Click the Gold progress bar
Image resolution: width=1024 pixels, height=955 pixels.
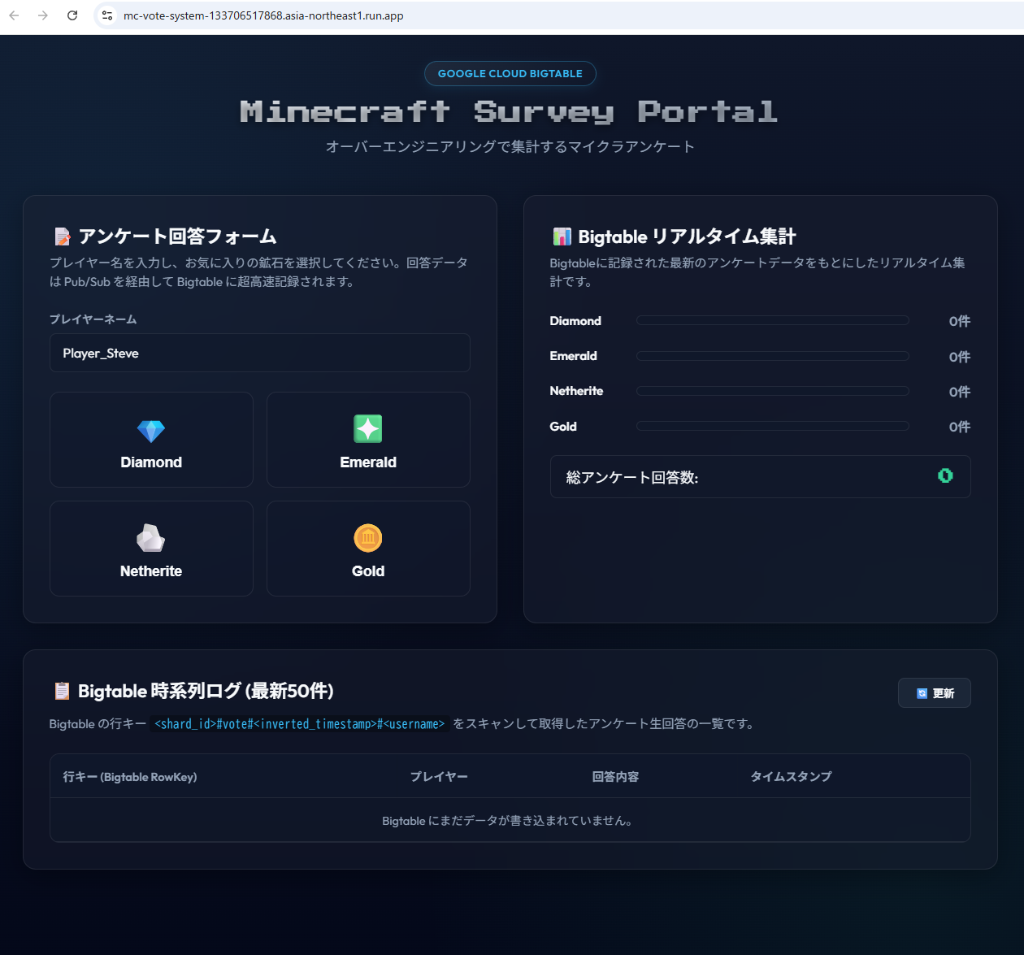[773, 426]
